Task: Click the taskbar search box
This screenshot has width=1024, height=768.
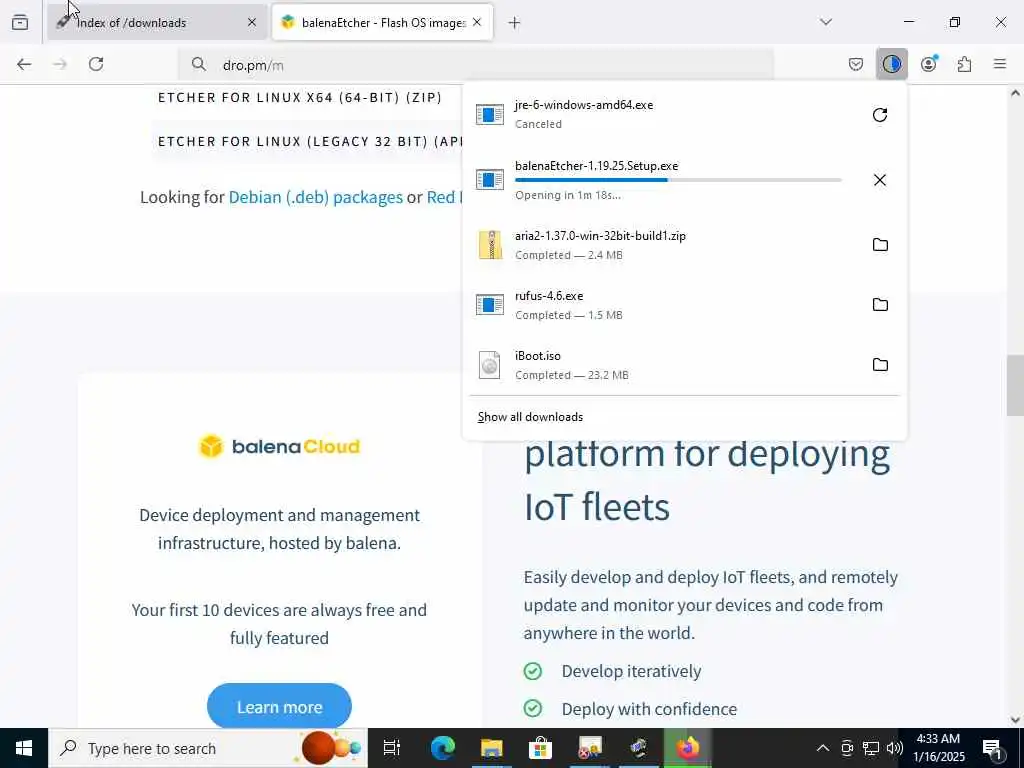Action: click(x=208, y=748)
